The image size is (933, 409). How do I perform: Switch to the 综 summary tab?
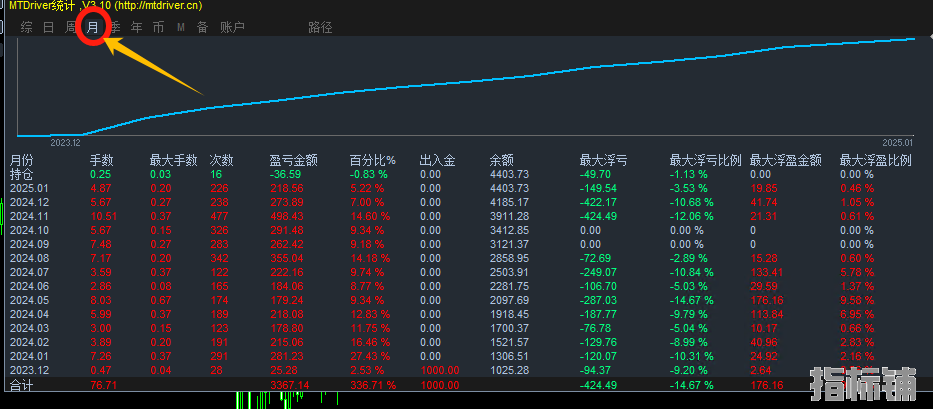point(27,28)
